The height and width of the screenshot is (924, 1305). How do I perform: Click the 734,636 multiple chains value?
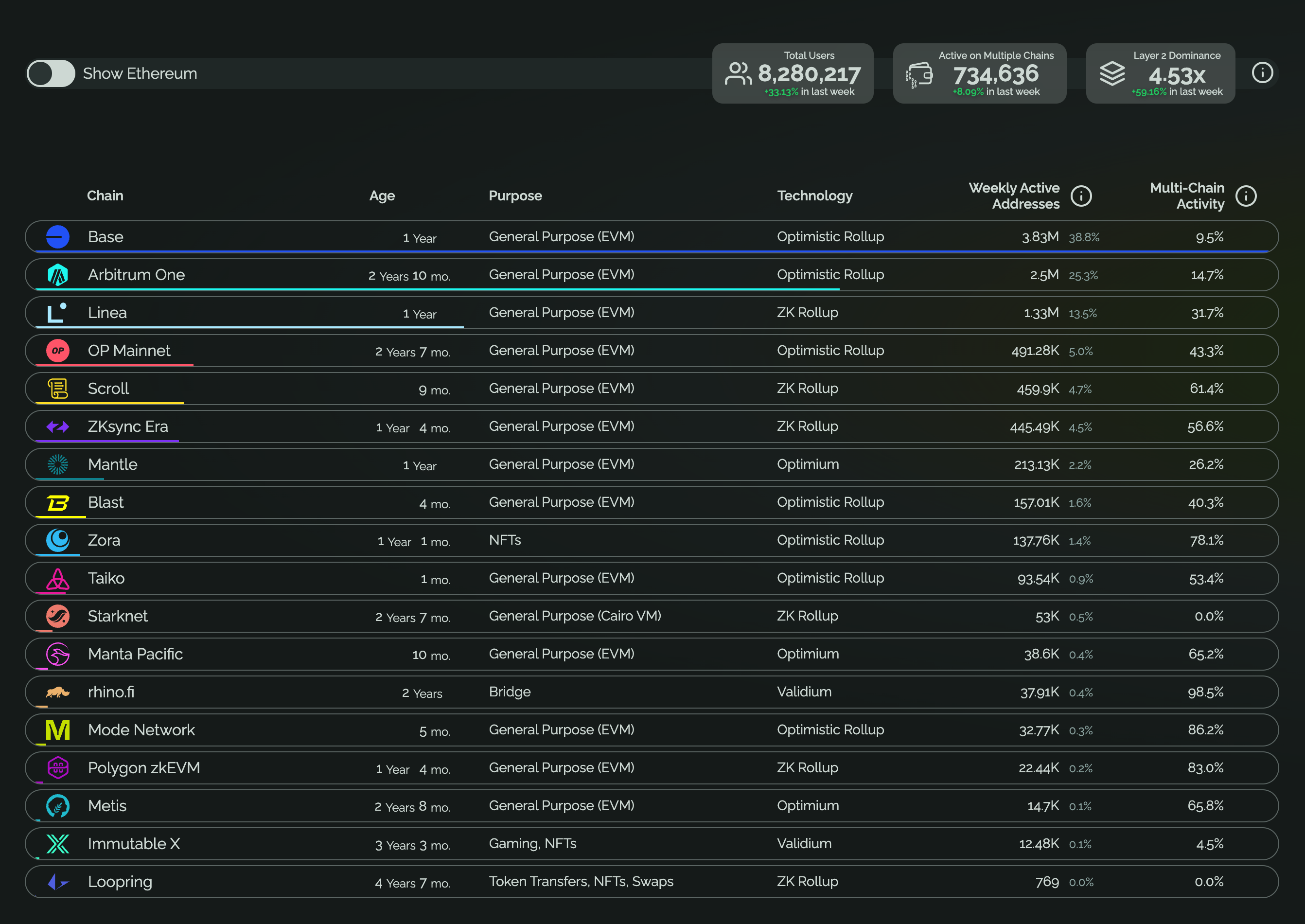(x=996, y=74)
